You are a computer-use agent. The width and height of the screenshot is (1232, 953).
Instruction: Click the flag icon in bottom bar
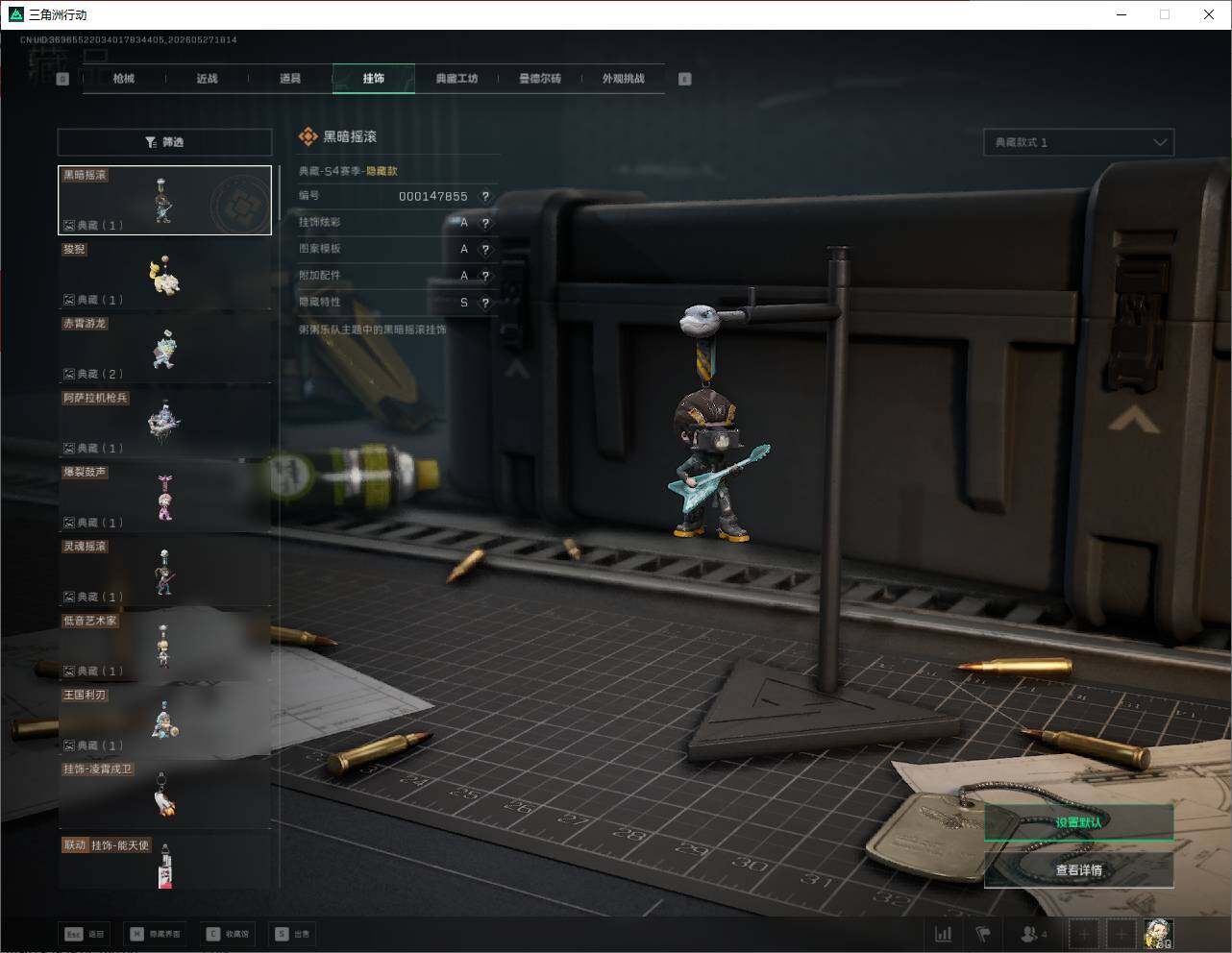click(983, 934)
